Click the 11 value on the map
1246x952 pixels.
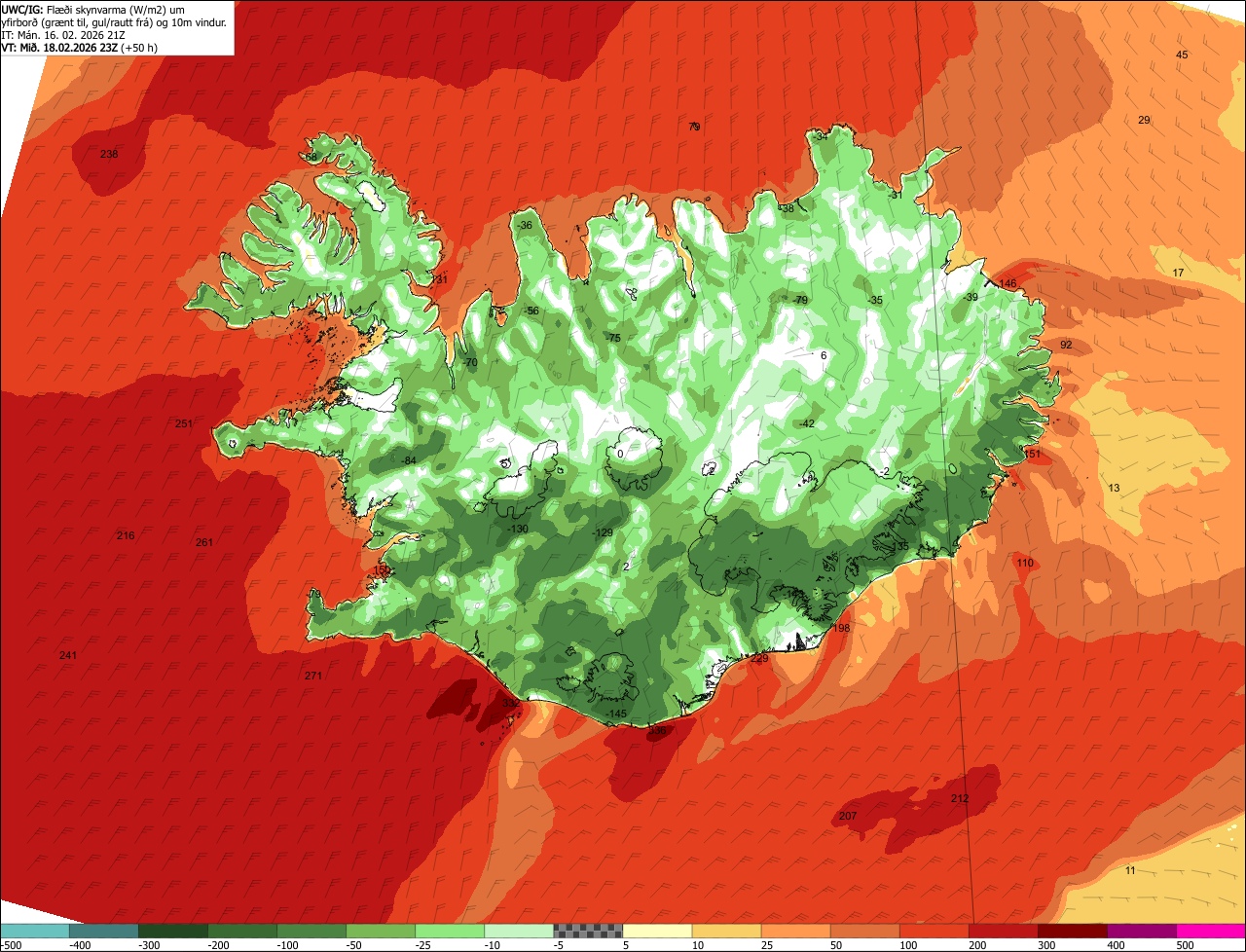click(x=1130, y=871)
